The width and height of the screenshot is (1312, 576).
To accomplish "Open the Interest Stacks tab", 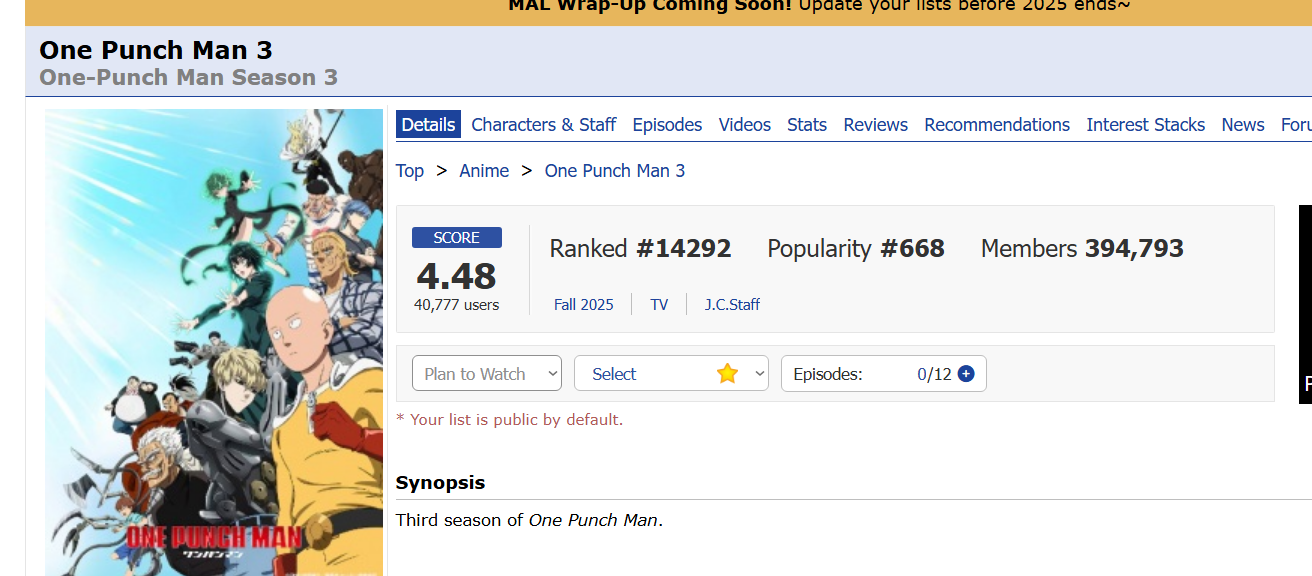I will 1146,125.
